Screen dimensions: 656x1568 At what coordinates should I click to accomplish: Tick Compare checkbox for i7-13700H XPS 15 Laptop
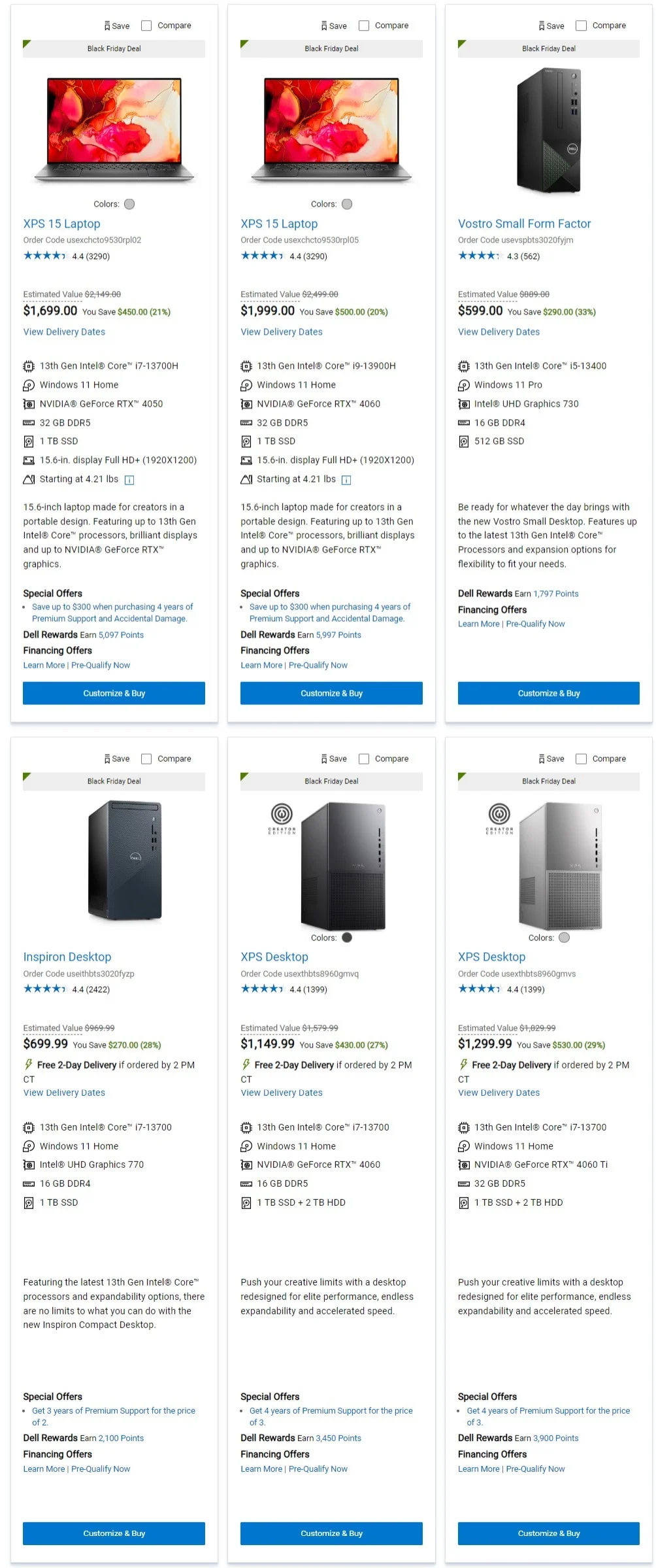point(146,26)
